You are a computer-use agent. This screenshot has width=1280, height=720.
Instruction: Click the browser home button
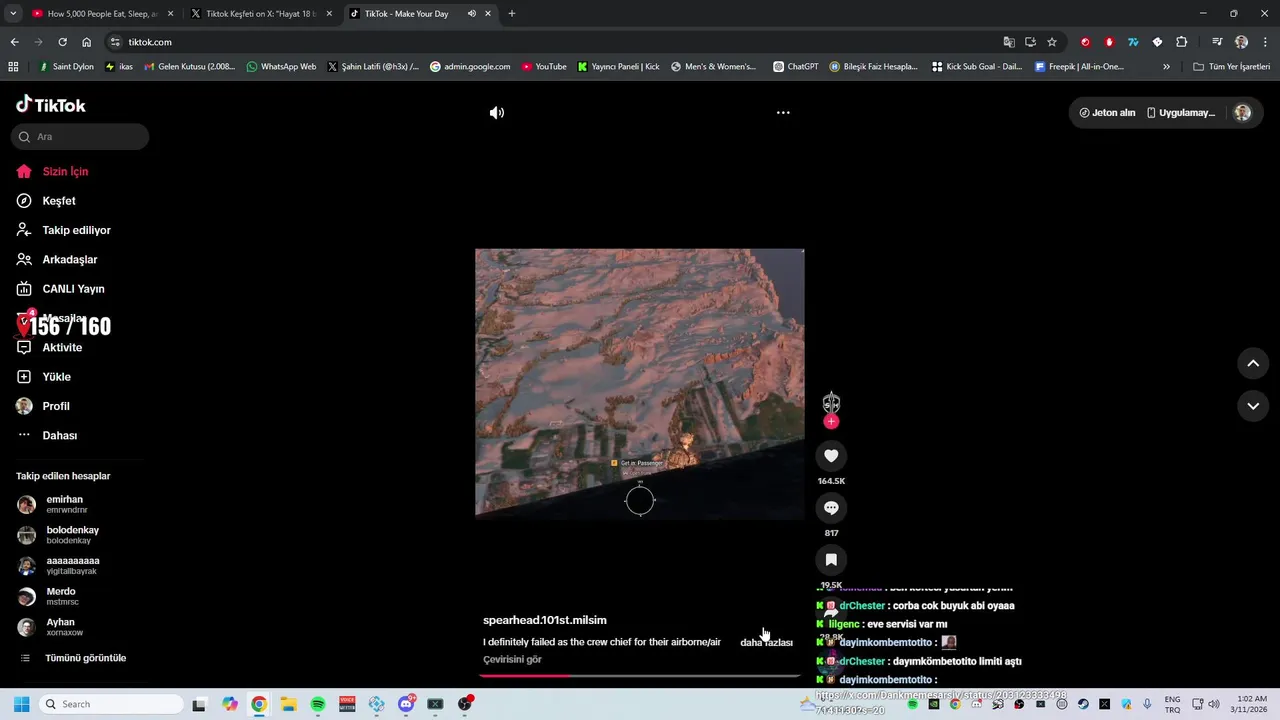87,42
